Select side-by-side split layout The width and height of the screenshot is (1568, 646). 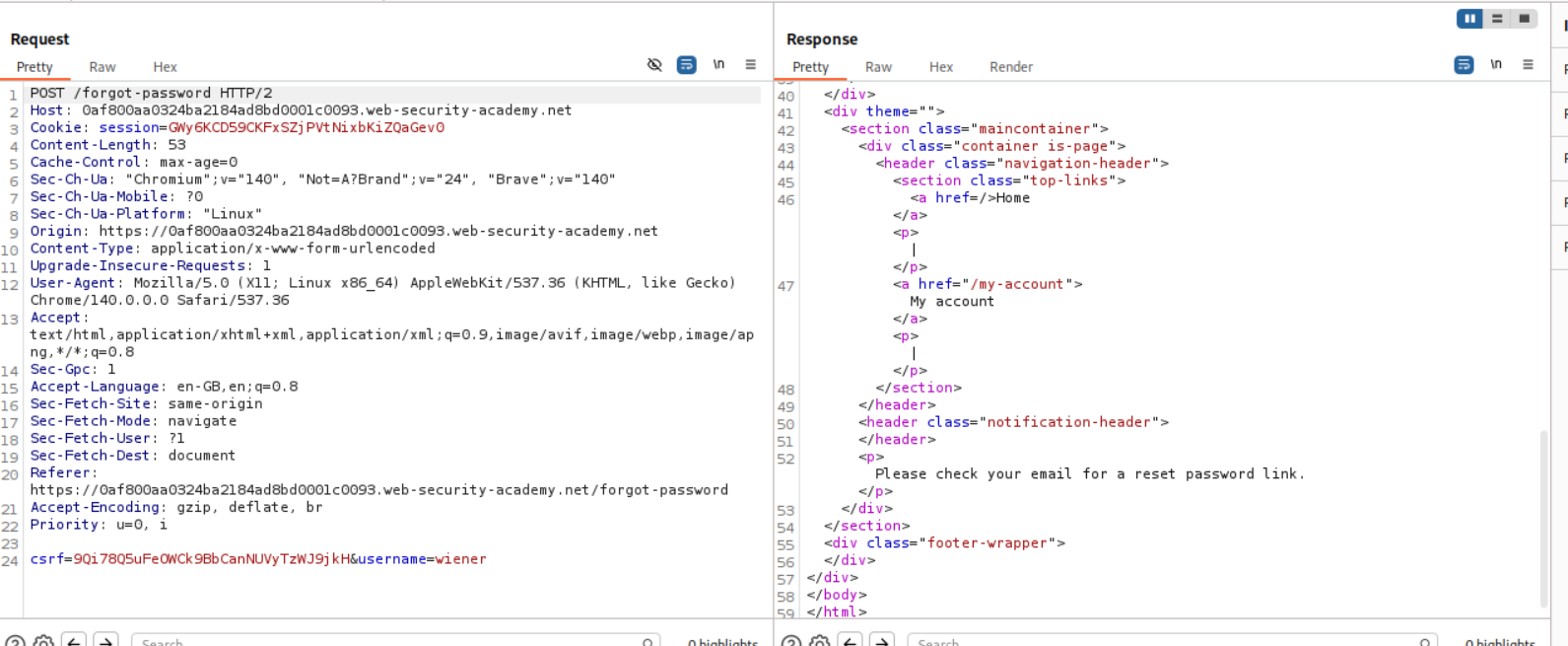1469,19
